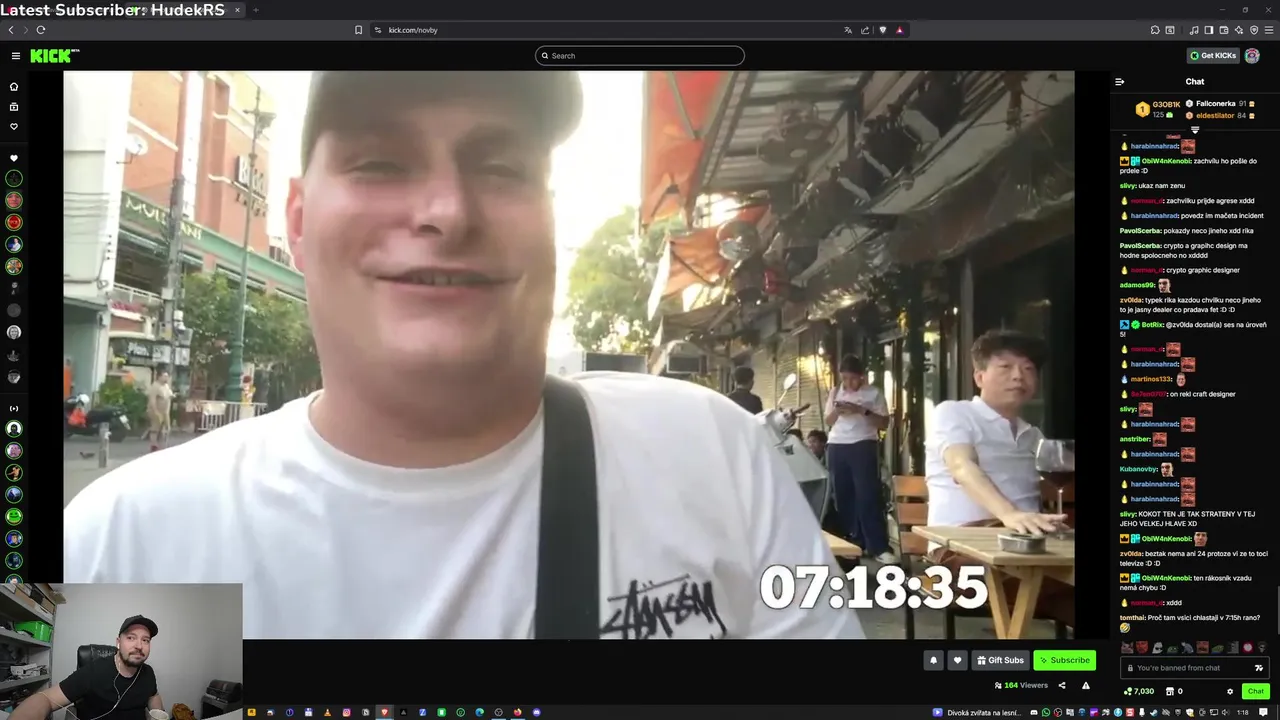This screenshot has height=720, width=1280.
Task: Share the stream via share icon
Action: click(x=1062, y=686)
